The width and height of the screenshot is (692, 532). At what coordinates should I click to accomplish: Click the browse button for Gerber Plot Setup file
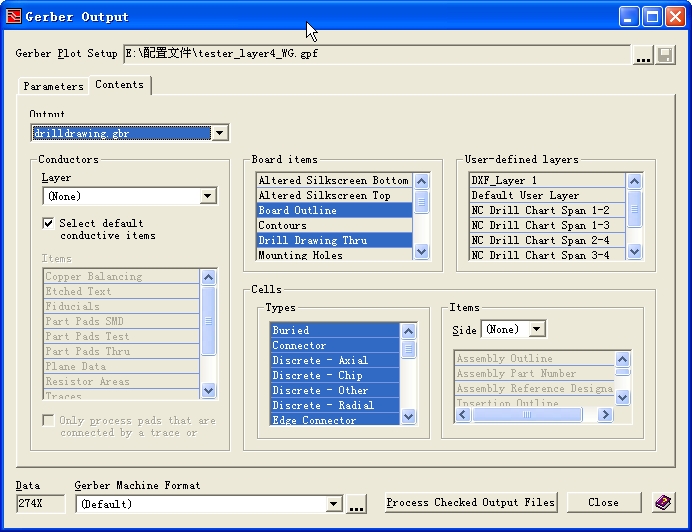(x=643, y=55)
